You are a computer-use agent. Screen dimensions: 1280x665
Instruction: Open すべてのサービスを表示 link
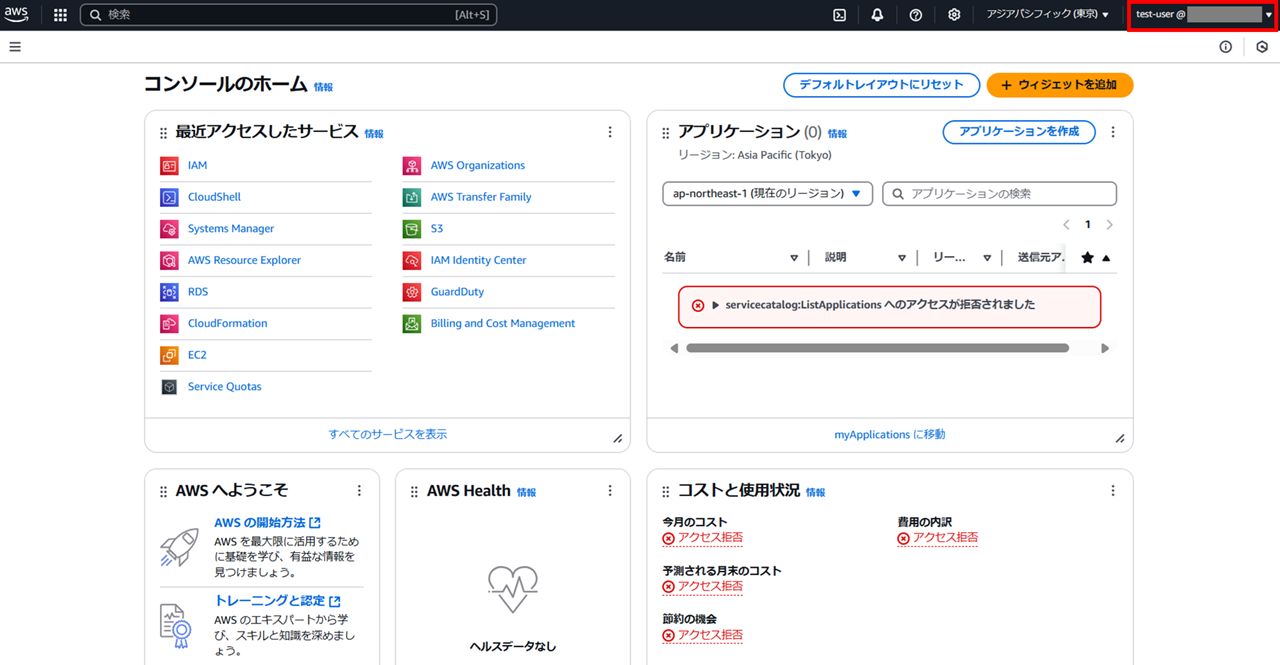[x=388, y=435]
